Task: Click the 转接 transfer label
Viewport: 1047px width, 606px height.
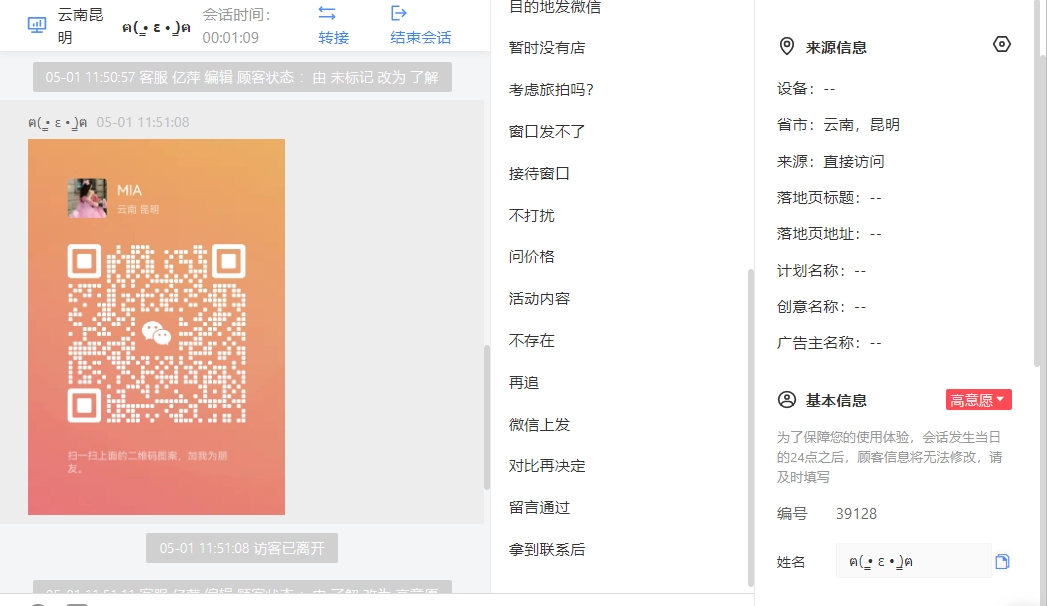Action: pyautogui.click(x=334, y=37)
